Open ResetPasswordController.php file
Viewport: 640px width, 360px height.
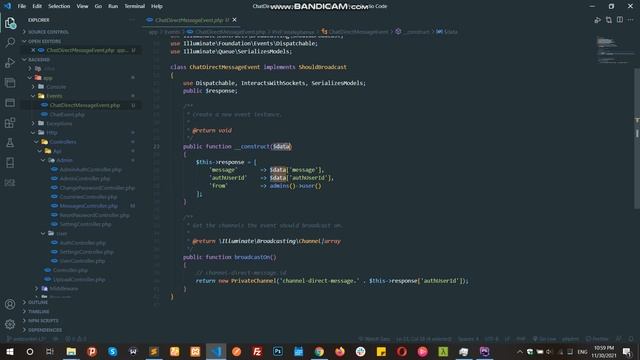(94, 215)
